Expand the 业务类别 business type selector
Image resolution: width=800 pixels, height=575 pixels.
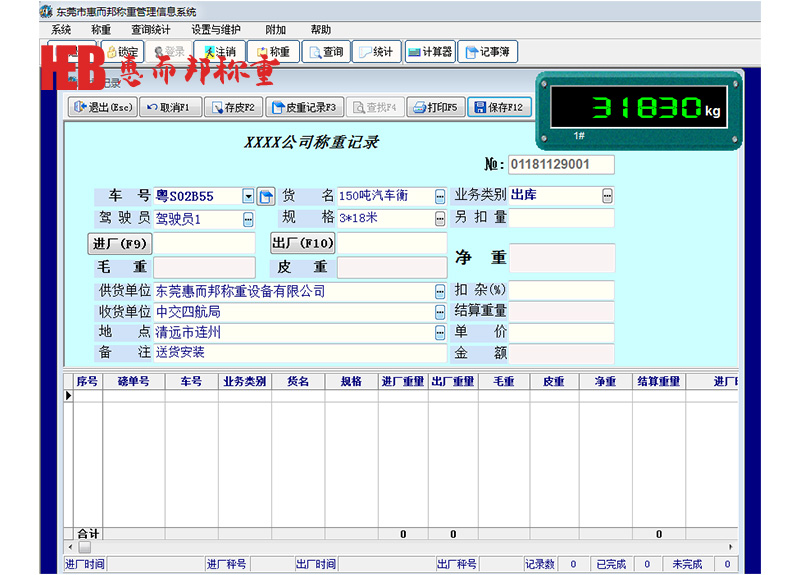tap(607, 195)
